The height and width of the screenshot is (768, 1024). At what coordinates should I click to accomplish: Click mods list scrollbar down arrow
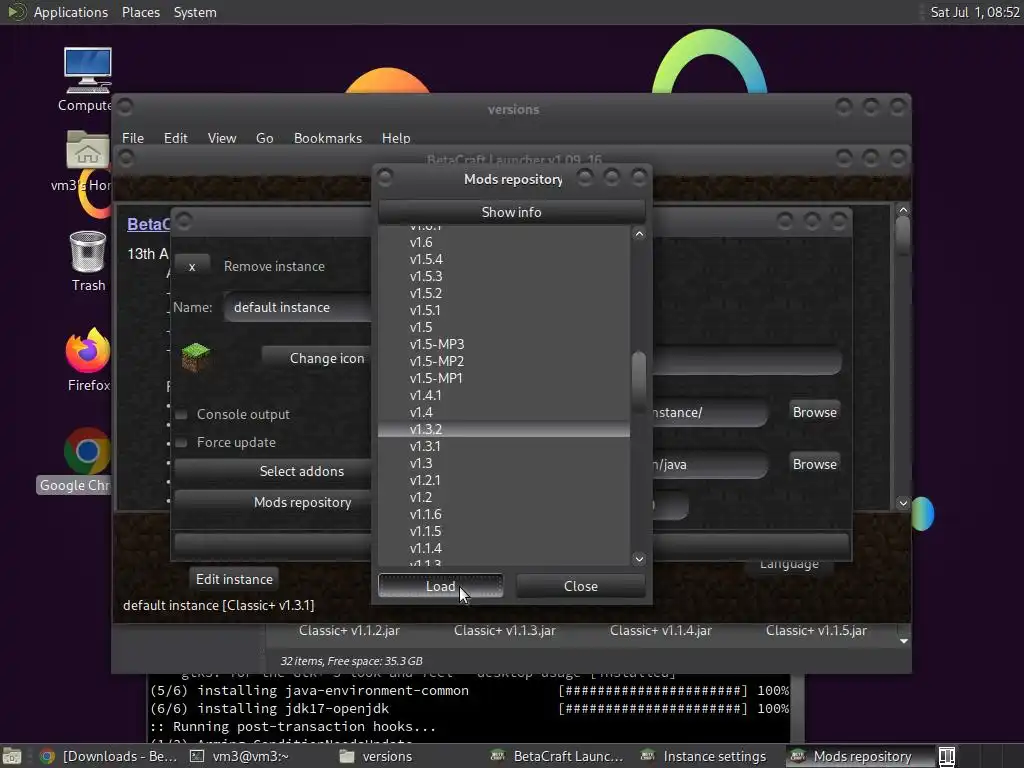639,559
